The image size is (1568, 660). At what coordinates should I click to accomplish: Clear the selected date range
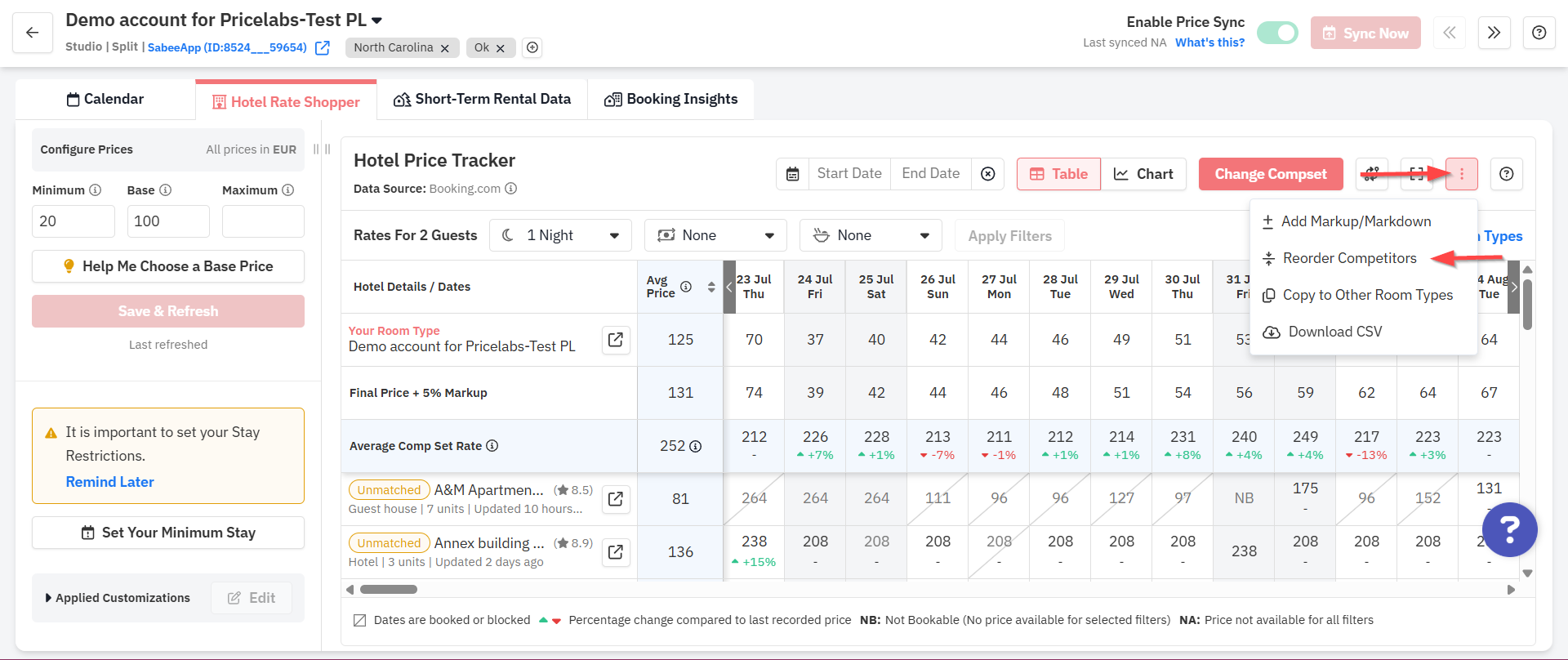tap(988, 174)
